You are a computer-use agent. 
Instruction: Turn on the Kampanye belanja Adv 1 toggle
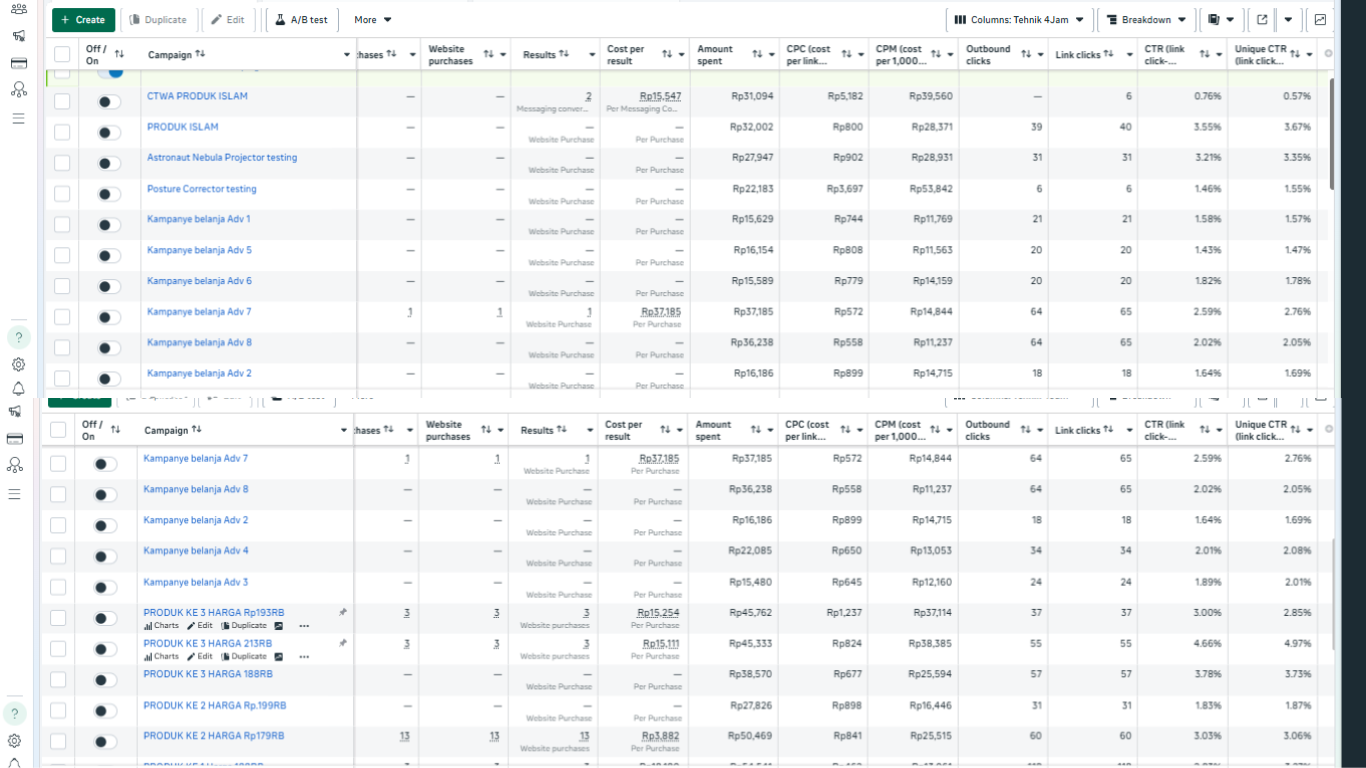click(x=107, y=224)
